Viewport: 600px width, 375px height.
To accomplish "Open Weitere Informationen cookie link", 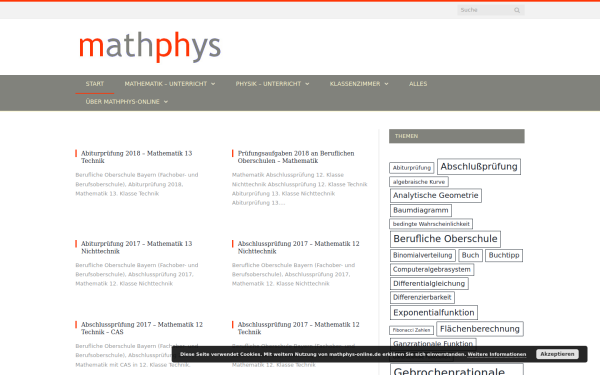I will coord(497,354).
